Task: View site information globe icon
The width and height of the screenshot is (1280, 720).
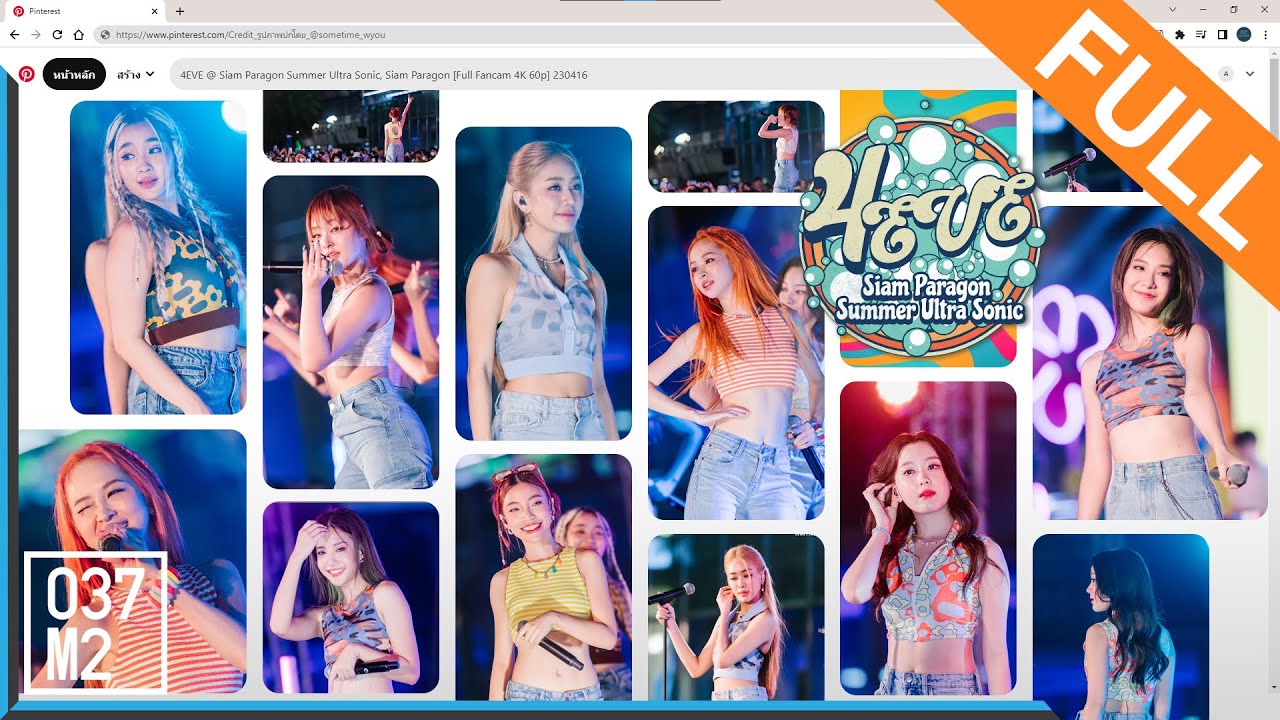Action: [105, 34]
